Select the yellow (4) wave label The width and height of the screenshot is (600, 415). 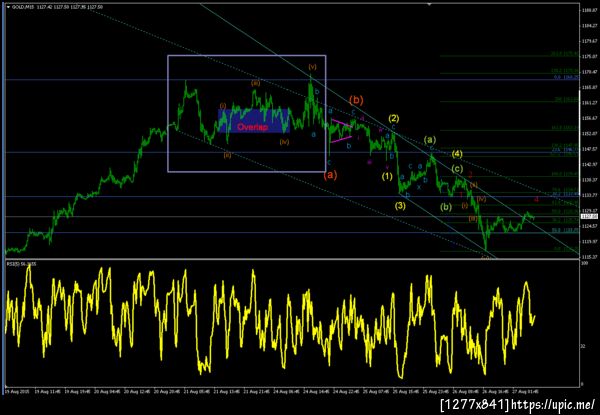pyautogui.click(x=457, y=154)
